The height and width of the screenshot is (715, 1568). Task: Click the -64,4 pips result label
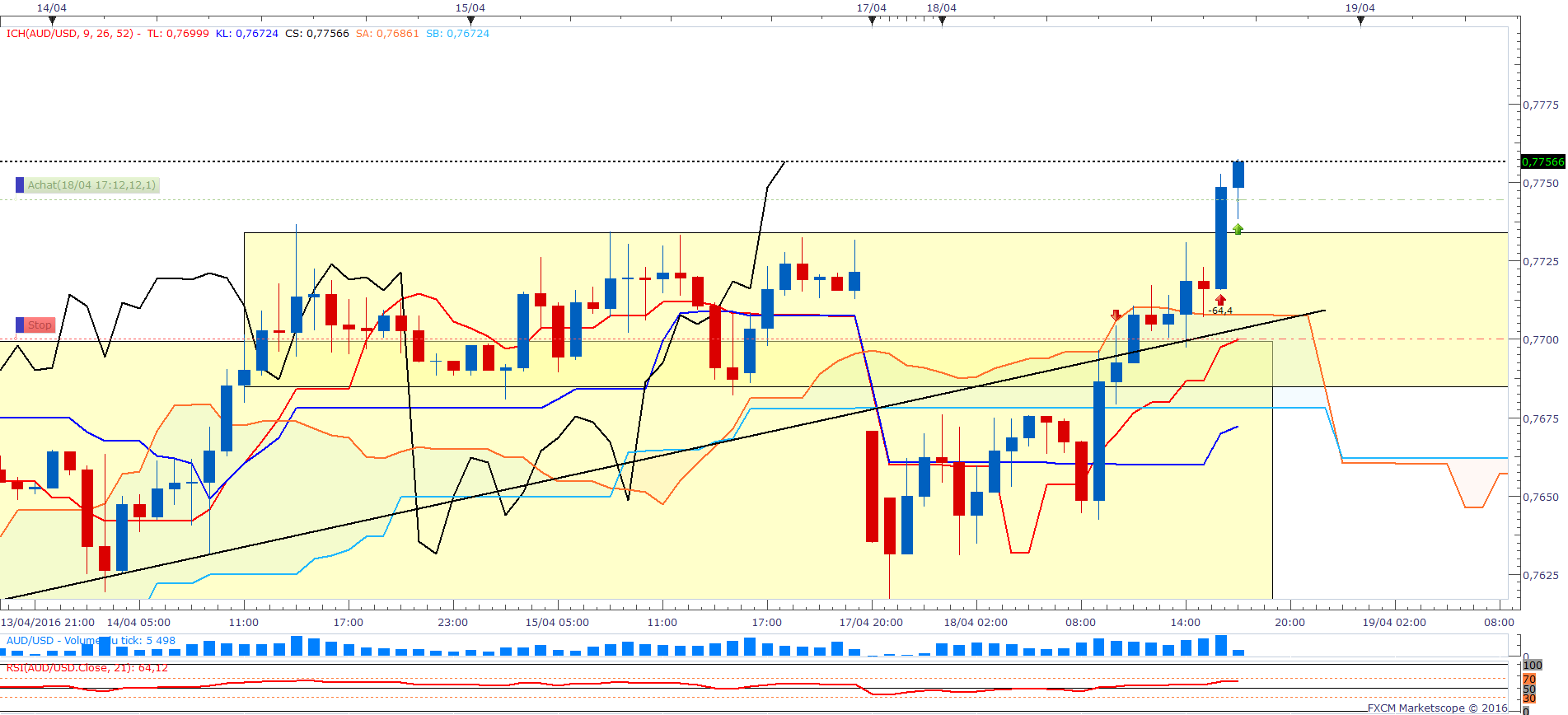(1220, 311)
